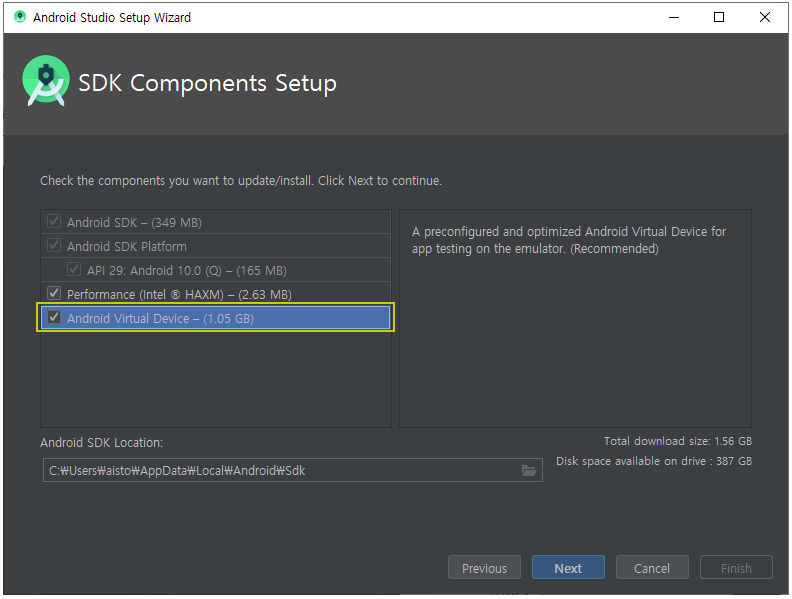Select the Android SDK – (349 MB) row
This screenshot has width=792, height=599.
click(216, 222)
